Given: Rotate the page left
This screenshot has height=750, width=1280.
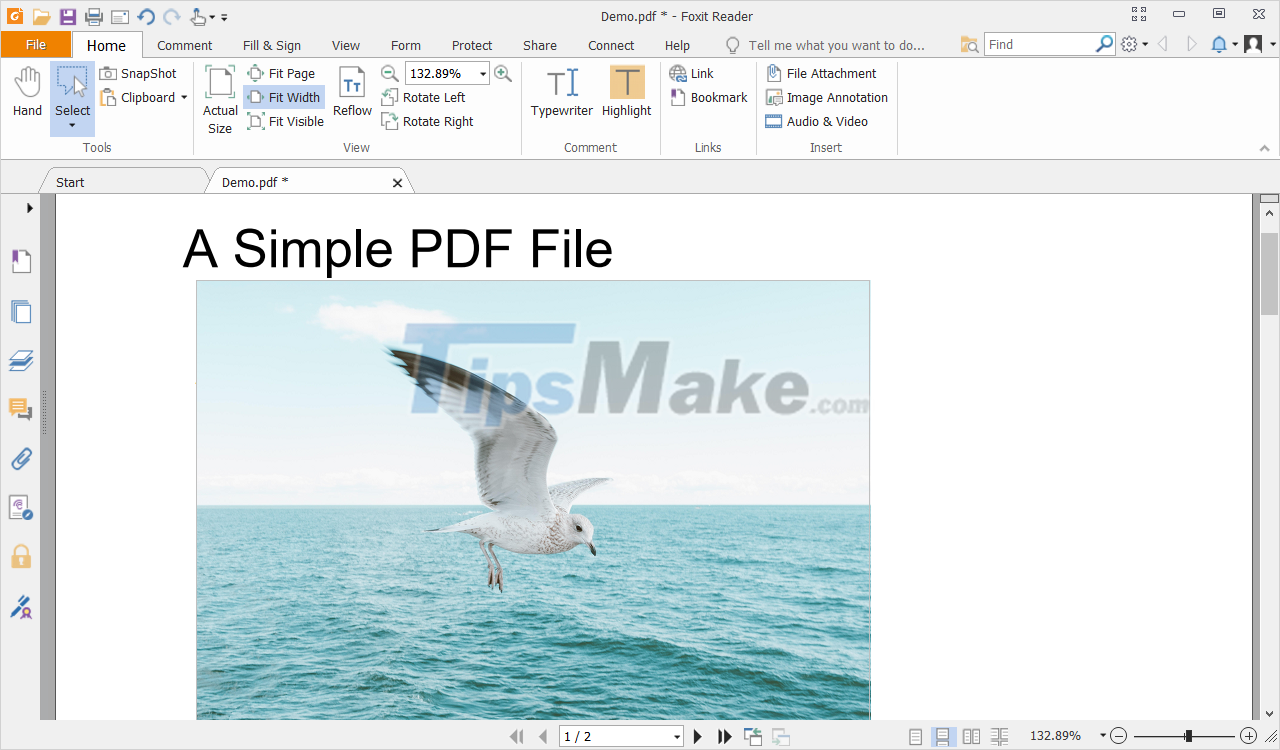Looking at the screenshot, I should pyautogui.click(x=431, y=97).
